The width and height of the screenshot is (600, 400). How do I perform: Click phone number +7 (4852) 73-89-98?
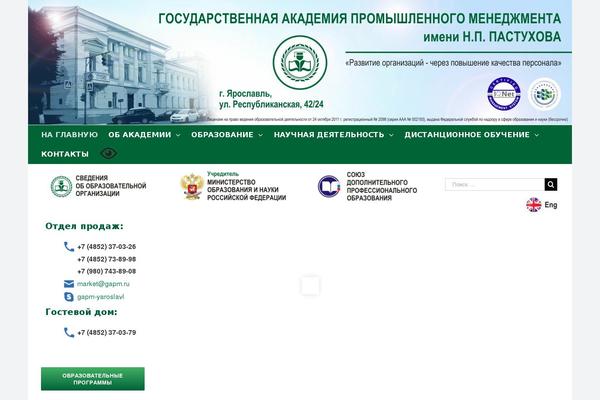click(107, 259)
